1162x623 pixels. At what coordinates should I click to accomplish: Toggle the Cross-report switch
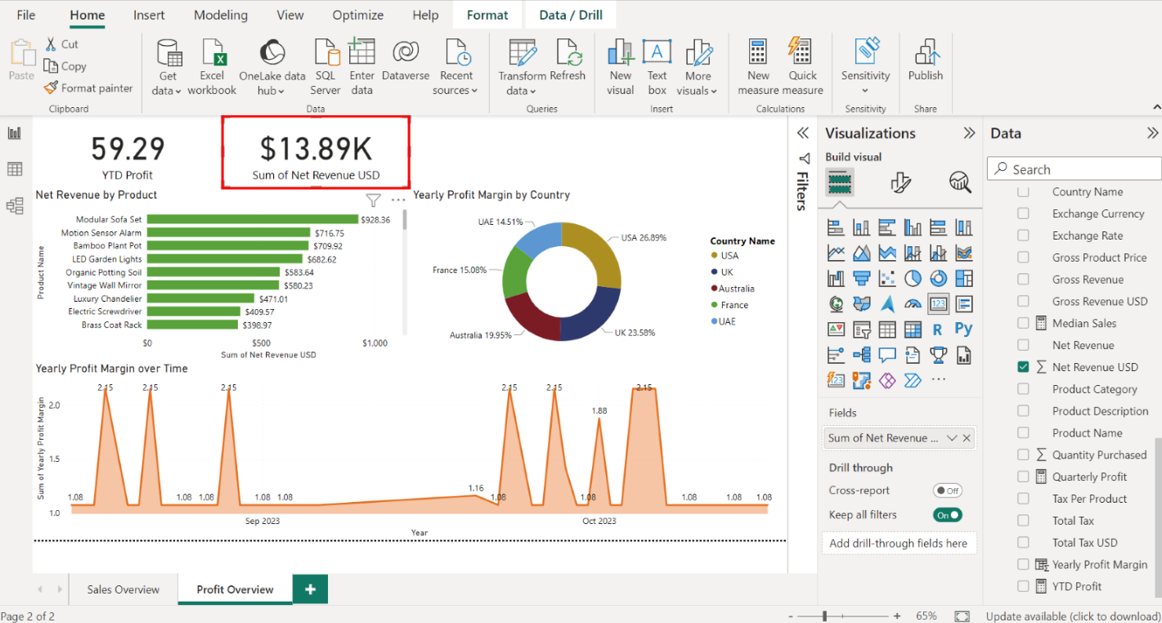(947, 491)
